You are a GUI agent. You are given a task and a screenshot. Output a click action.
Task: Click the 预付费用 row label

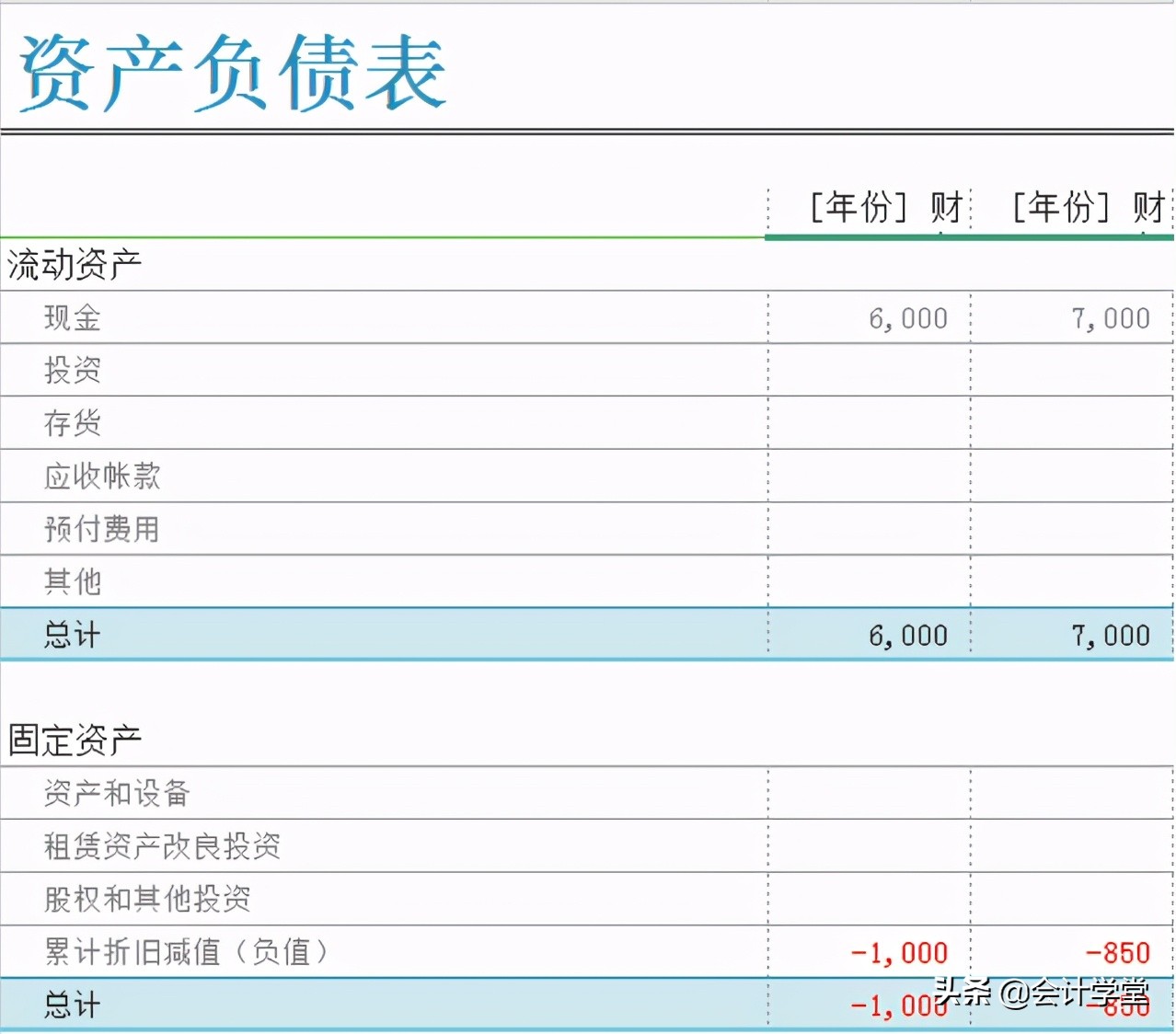click(101, 529)
